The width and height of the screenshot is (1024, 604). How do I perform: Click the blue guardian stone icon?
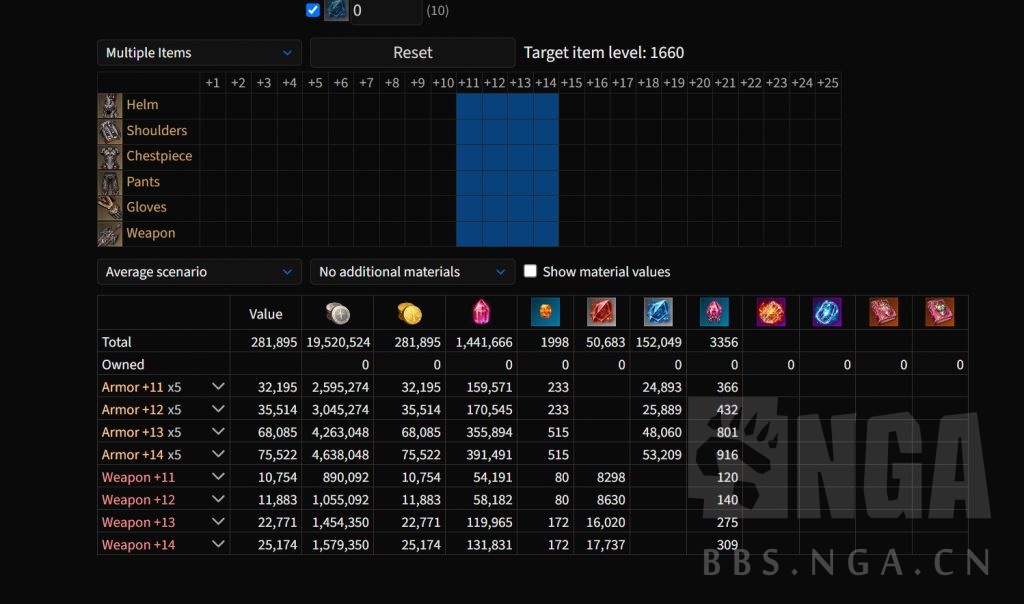coord(657,313)
